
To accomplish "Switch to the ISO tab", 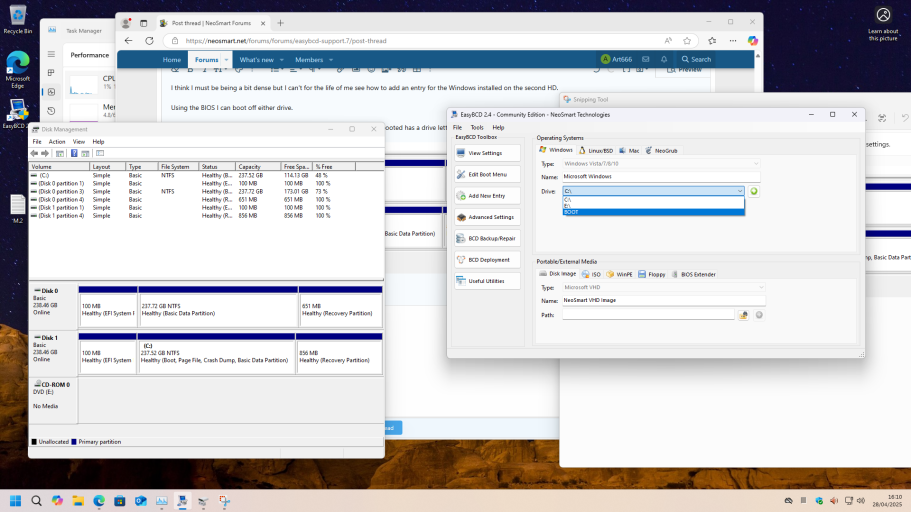I will coord(591,274).
